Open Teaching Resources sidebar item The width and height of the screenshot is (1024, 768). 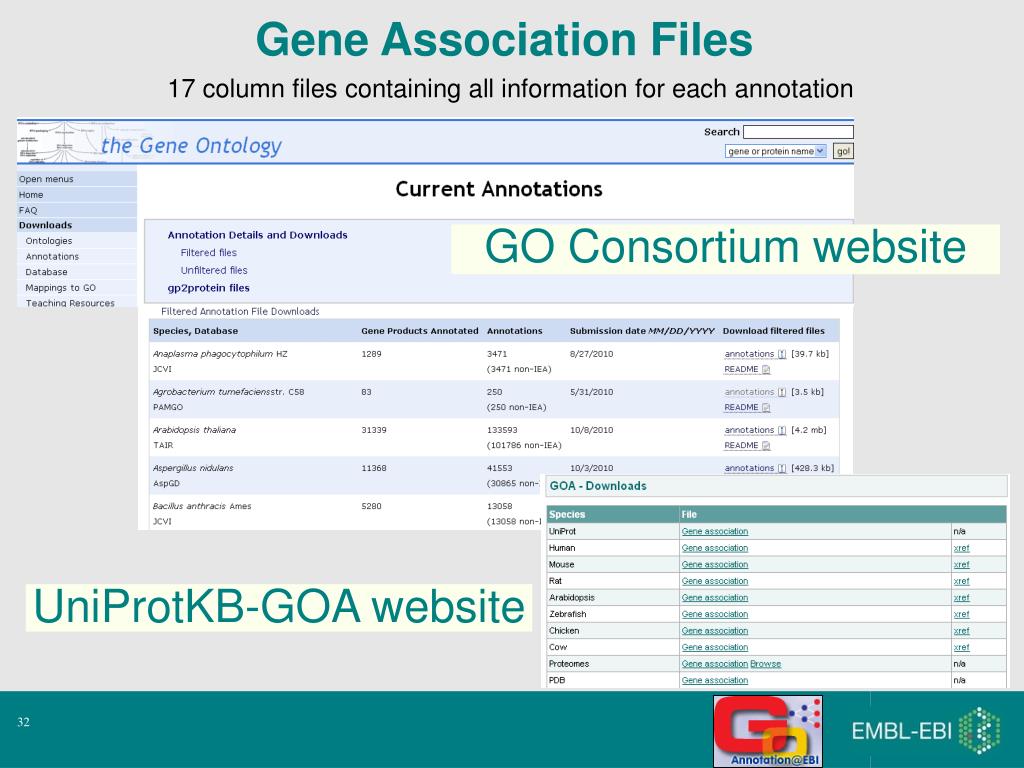point(69,303)
